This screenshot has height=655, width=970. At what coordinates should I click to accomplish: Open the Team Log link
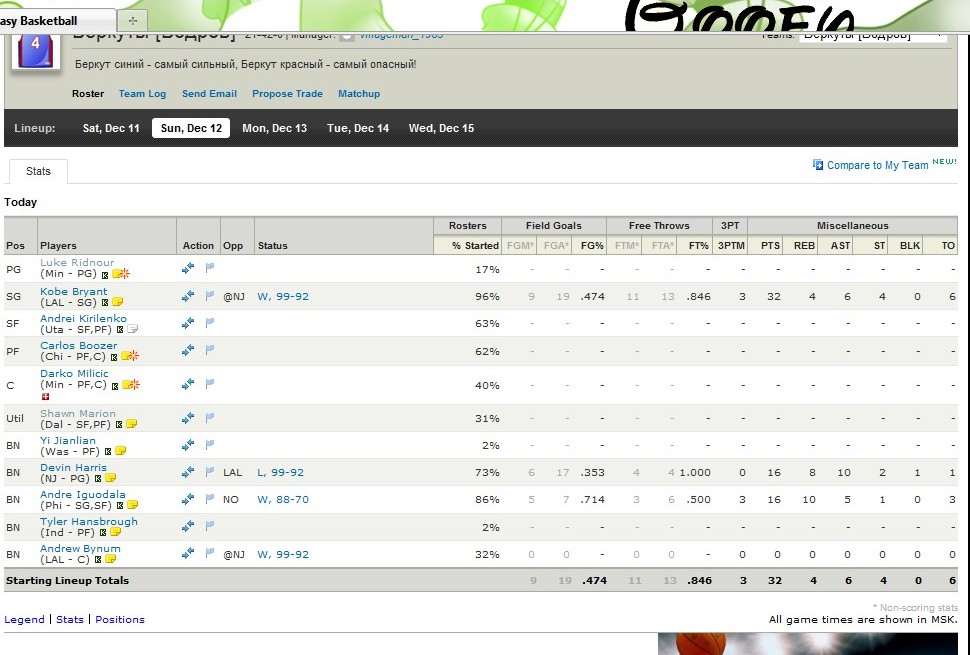pos(142,93)
